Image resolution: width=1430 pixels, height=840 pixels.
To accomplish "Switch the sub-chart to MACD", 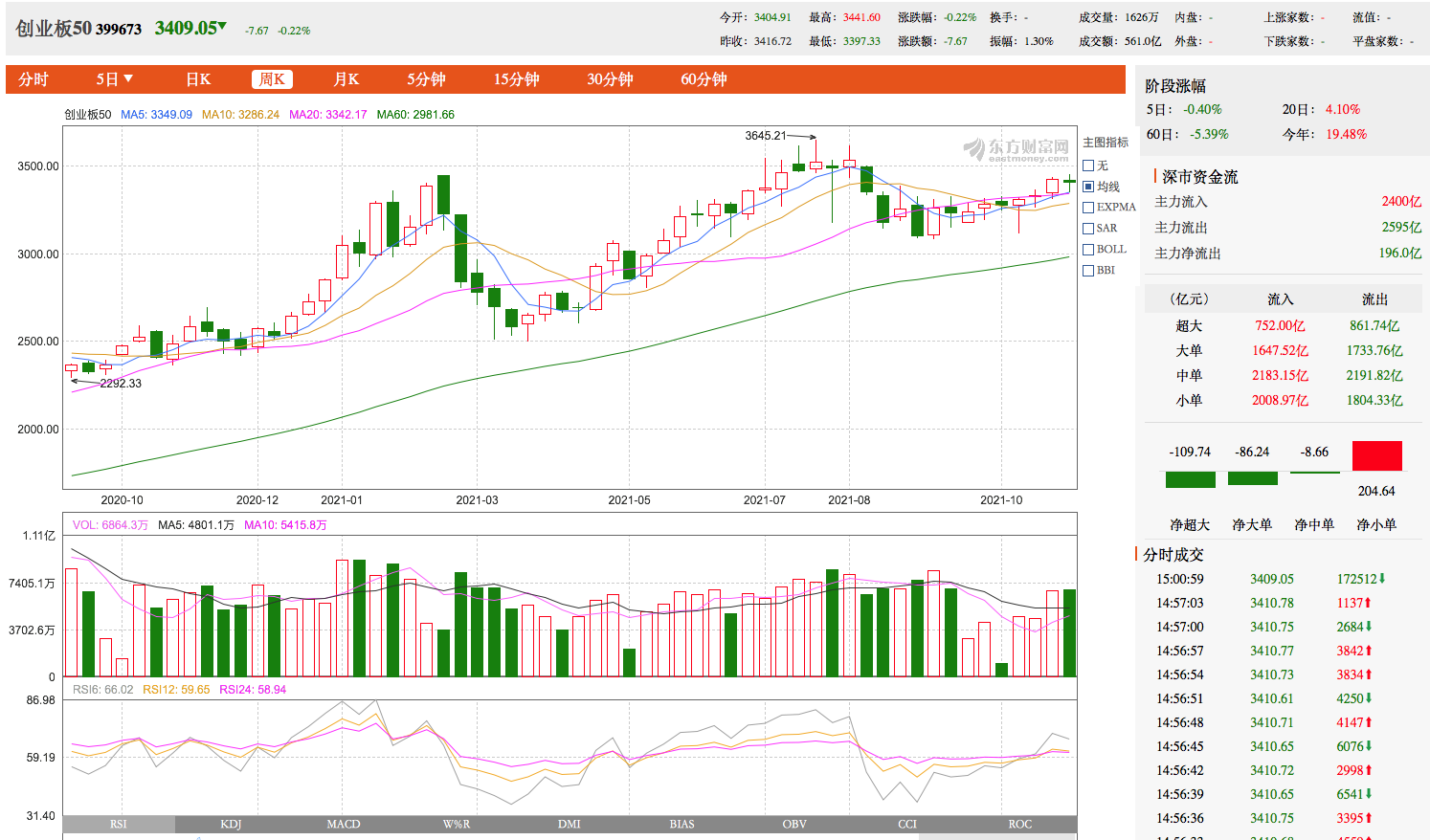I will [x=344, y=824].
